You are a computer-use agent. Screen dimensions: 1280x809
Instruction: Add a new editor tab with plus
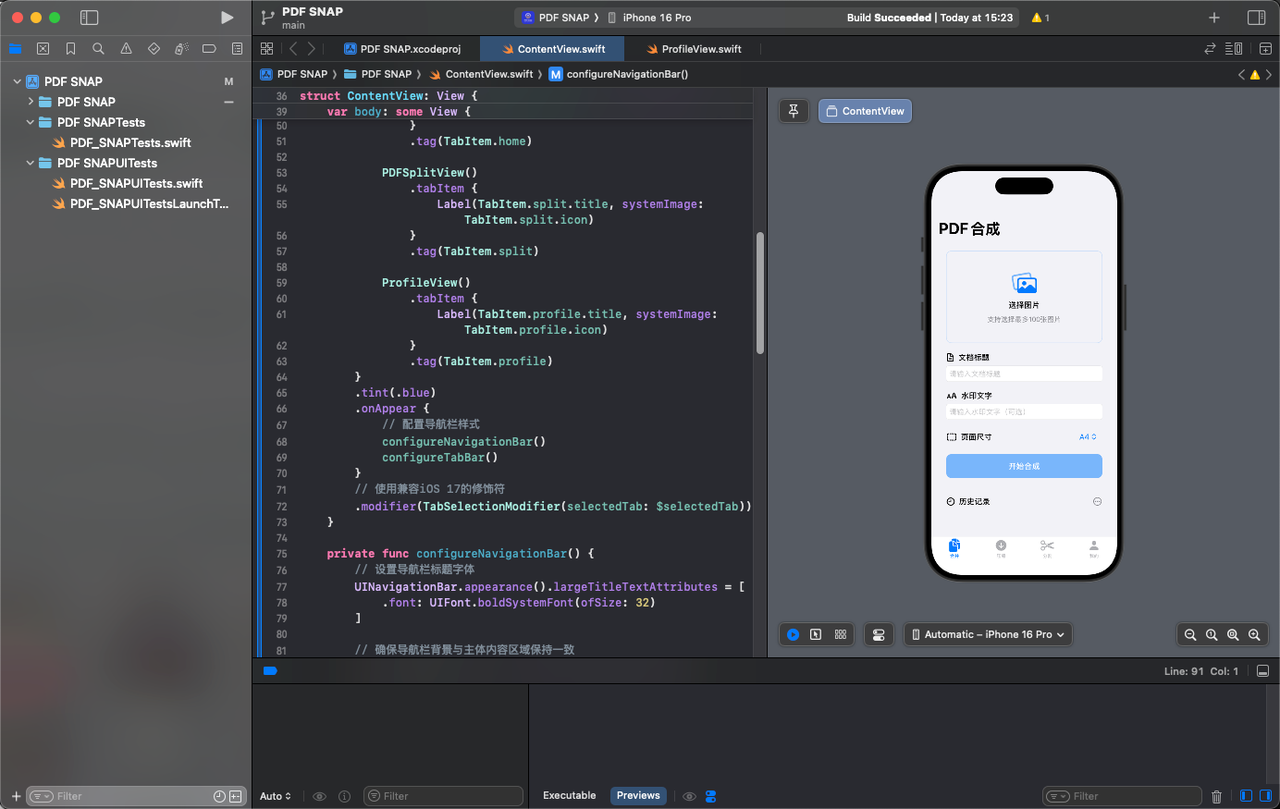(1214, 18)
